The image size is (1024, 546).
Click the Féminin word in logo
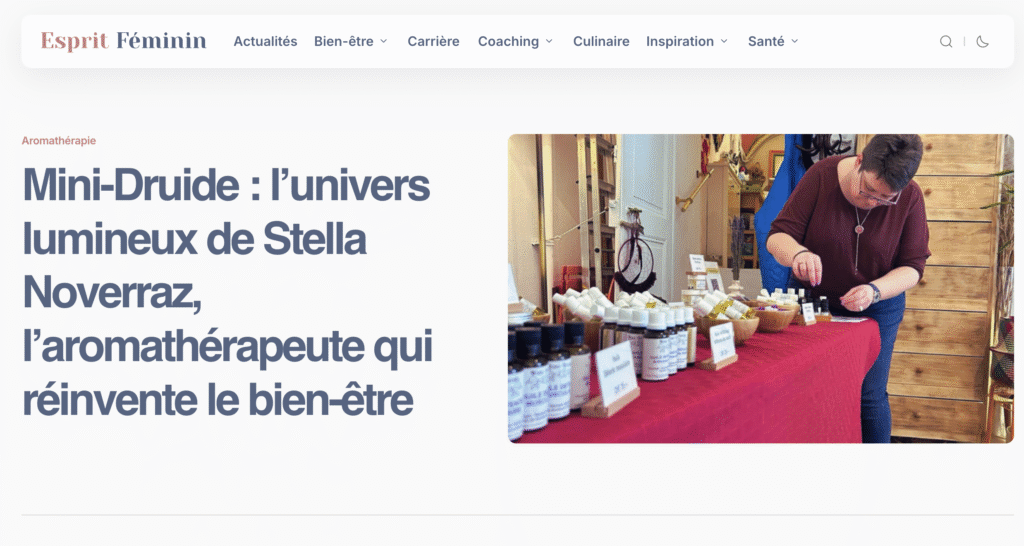coord(161,40)
